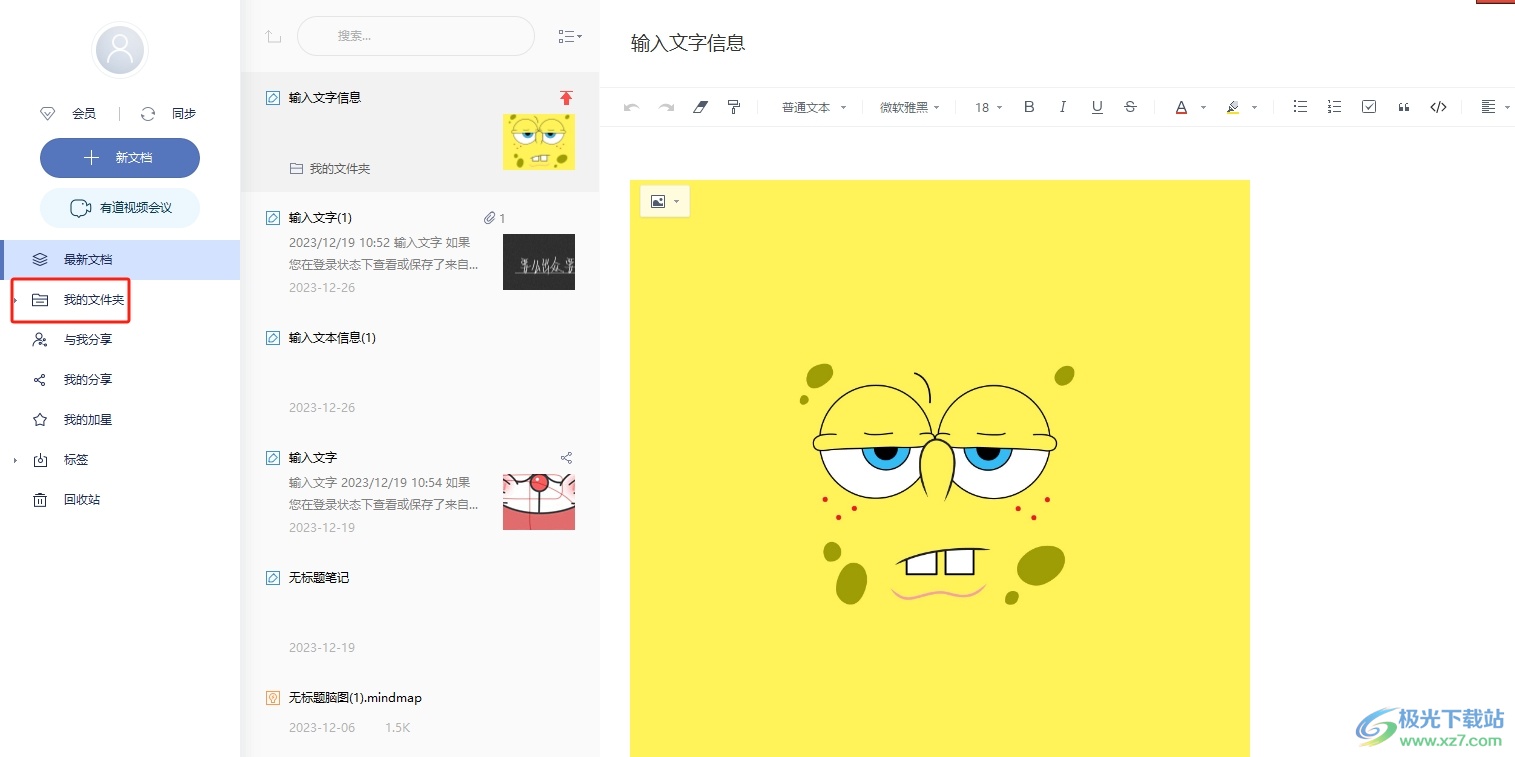Click the SpongeBob thumbnail in the note list
Image resolution: width=1515 pixels, height=757 pixels.
click(539, 142)
